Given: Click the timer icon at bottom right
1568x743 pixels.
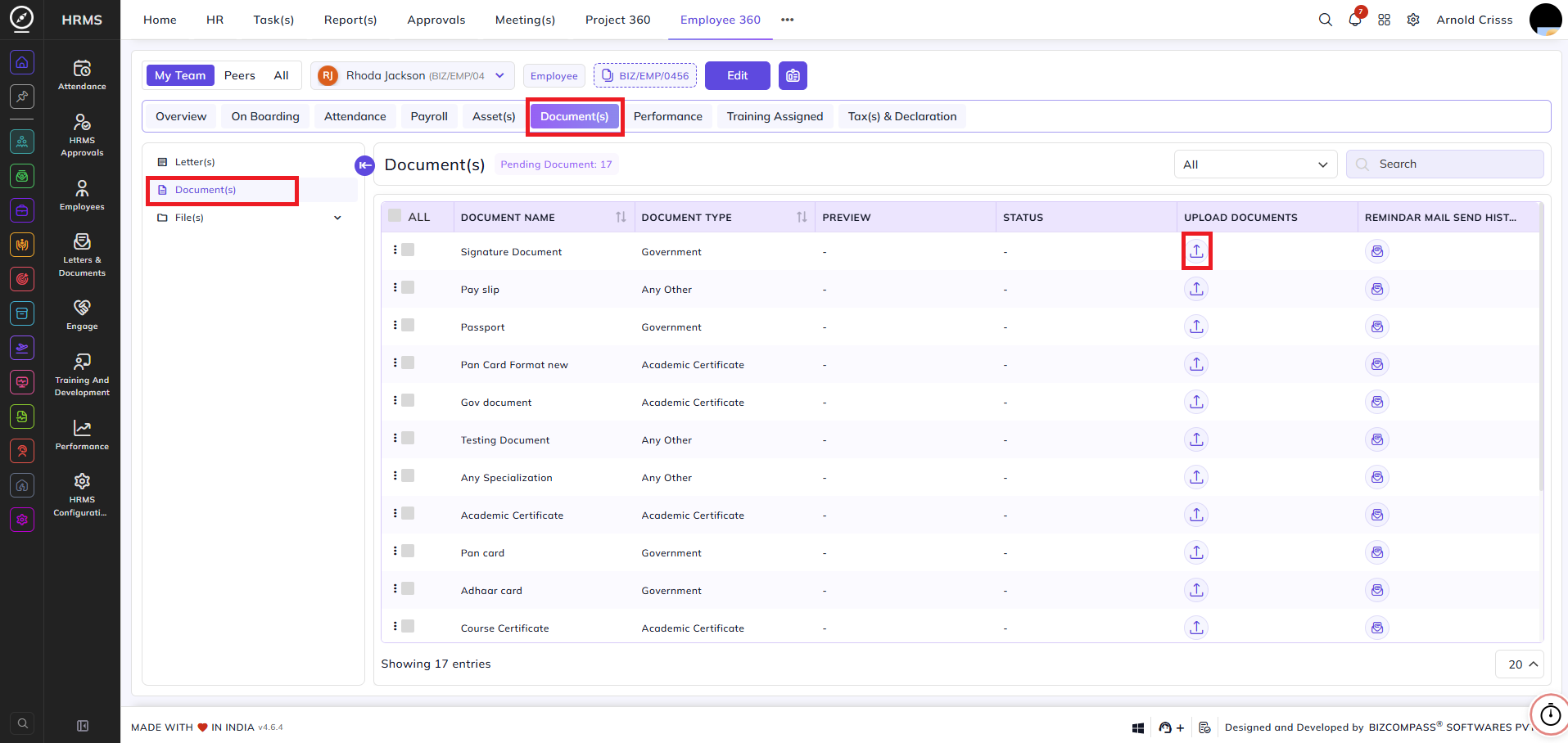Looking at the screenshot, I should point(1550,715).
